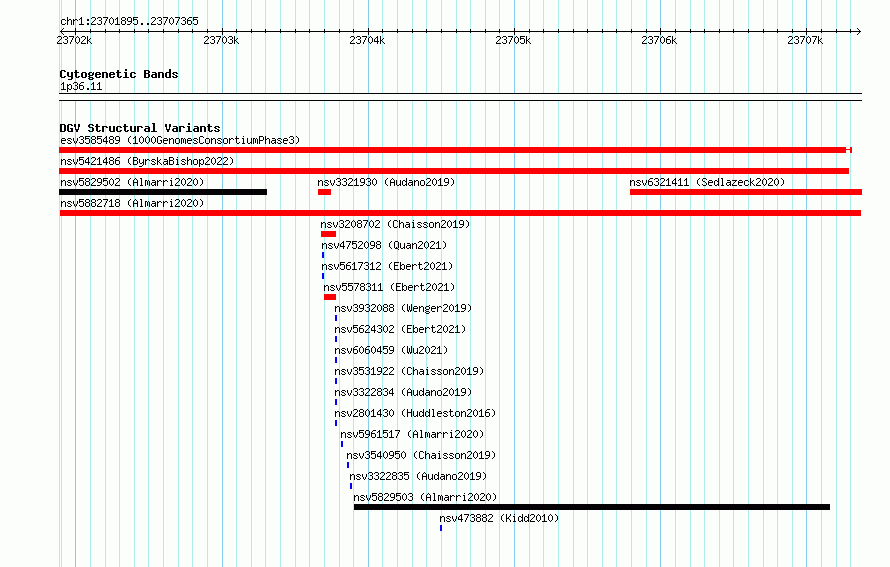This screenshot has height=567, width=890.
Task: Click blue marker under nsv3322834
Action: (335, 402)
